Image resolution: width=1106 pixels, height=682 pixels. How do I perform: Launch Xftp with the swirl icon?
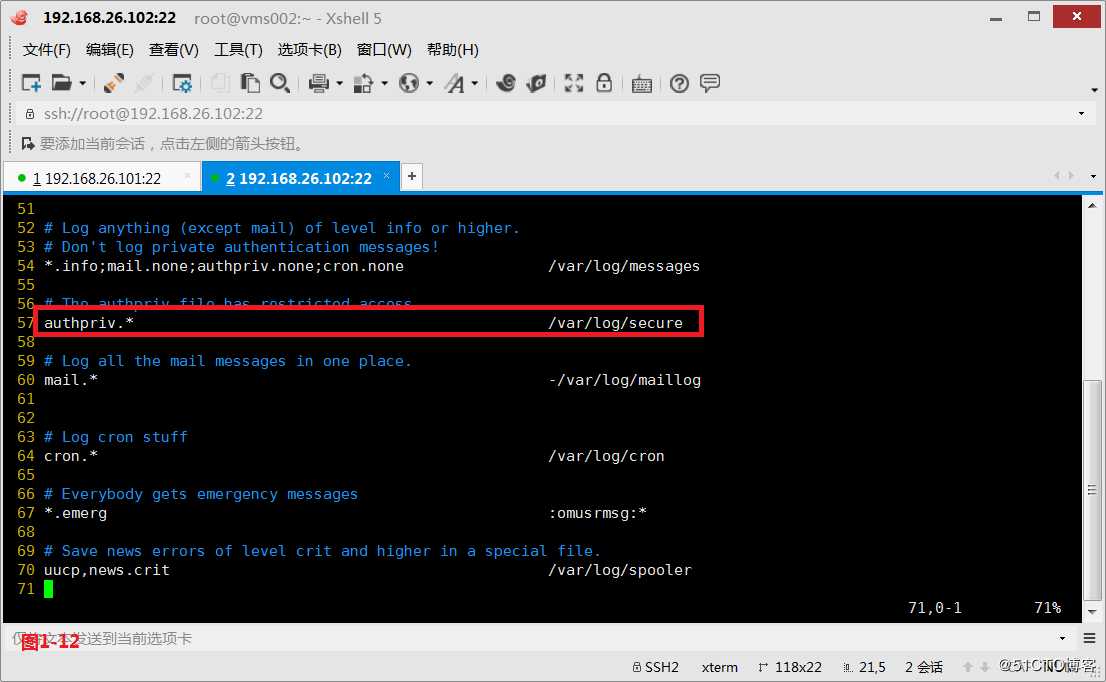[506, 83]
